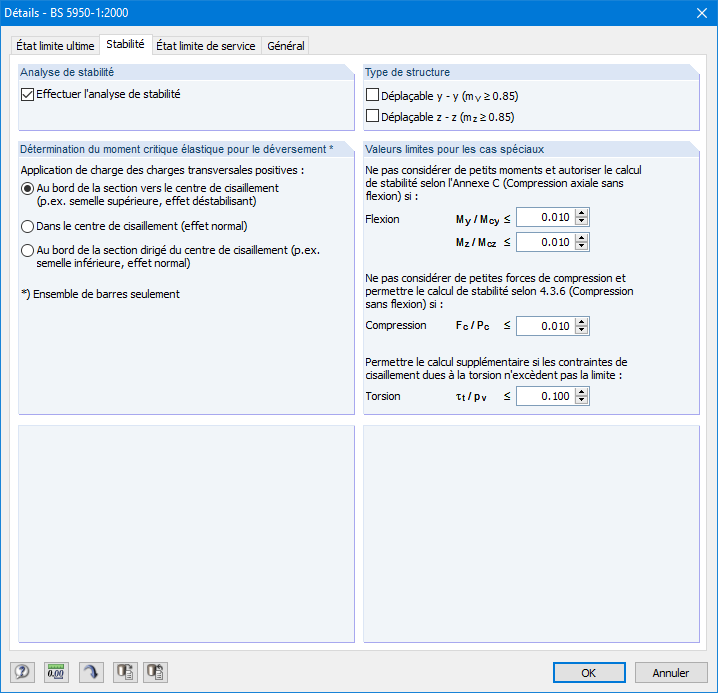The height and width of the screenshot is (693, 718).
Task: Enable 'Déplaçable y - y' checkbox
Action: 372,95
